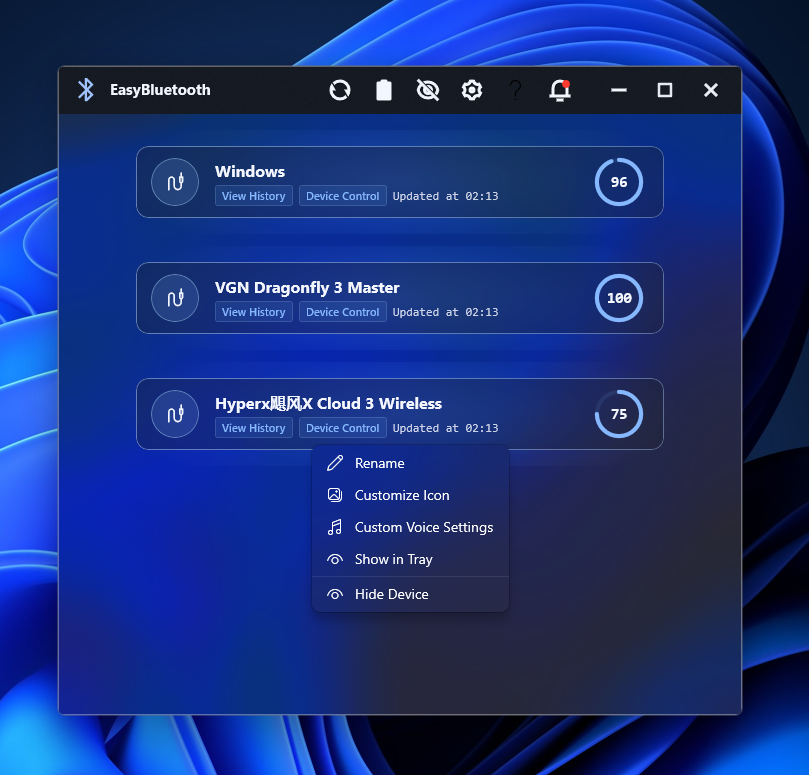The width and height of the screenshot is (809, 775).
Task: Open Custom Voice Settings menu entry
Action: point(410,527)
